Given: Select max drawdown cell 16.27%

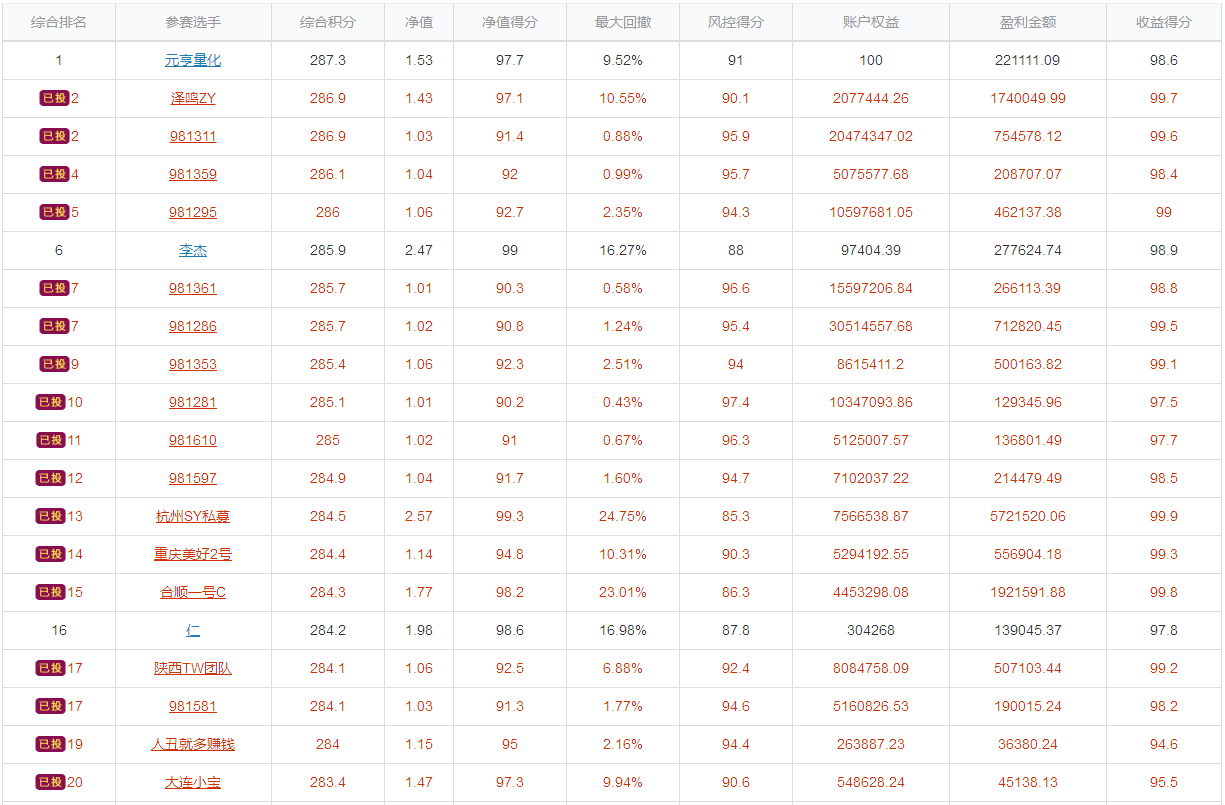Looking at the screenshot, I should click(623, 250).
